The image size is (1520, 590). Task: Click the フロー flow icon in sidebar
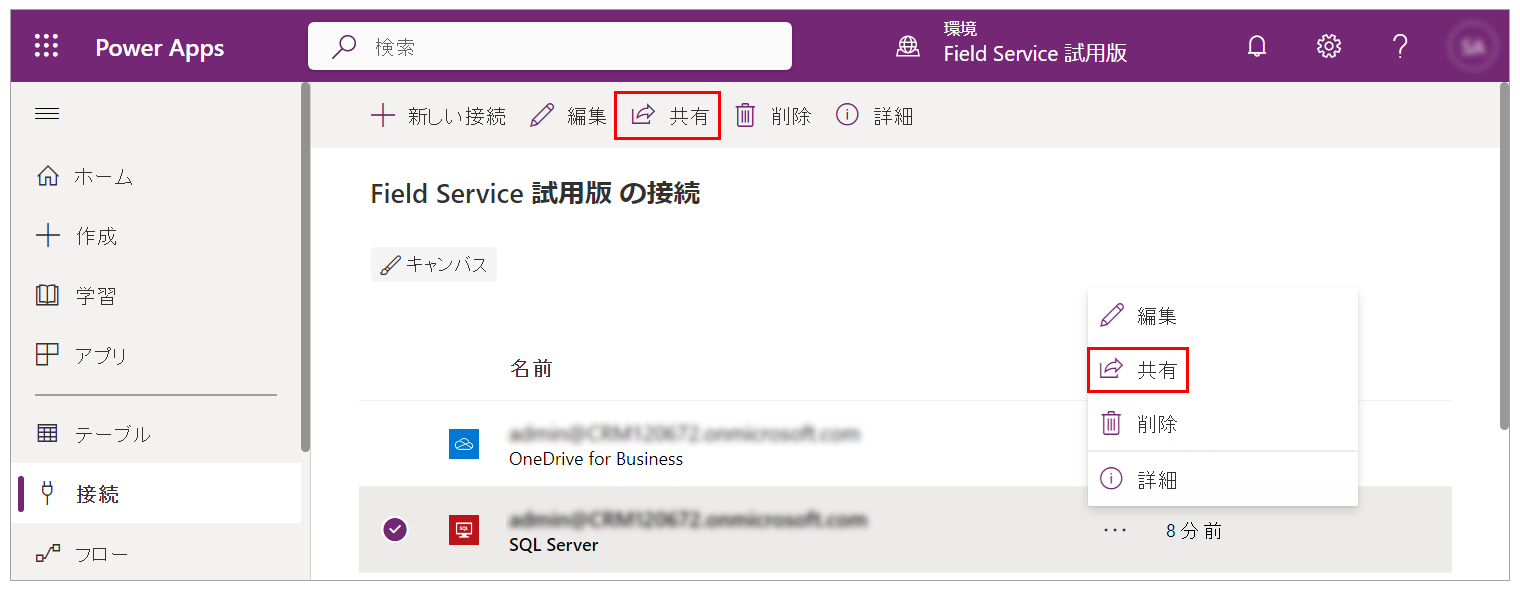[47, 553]
